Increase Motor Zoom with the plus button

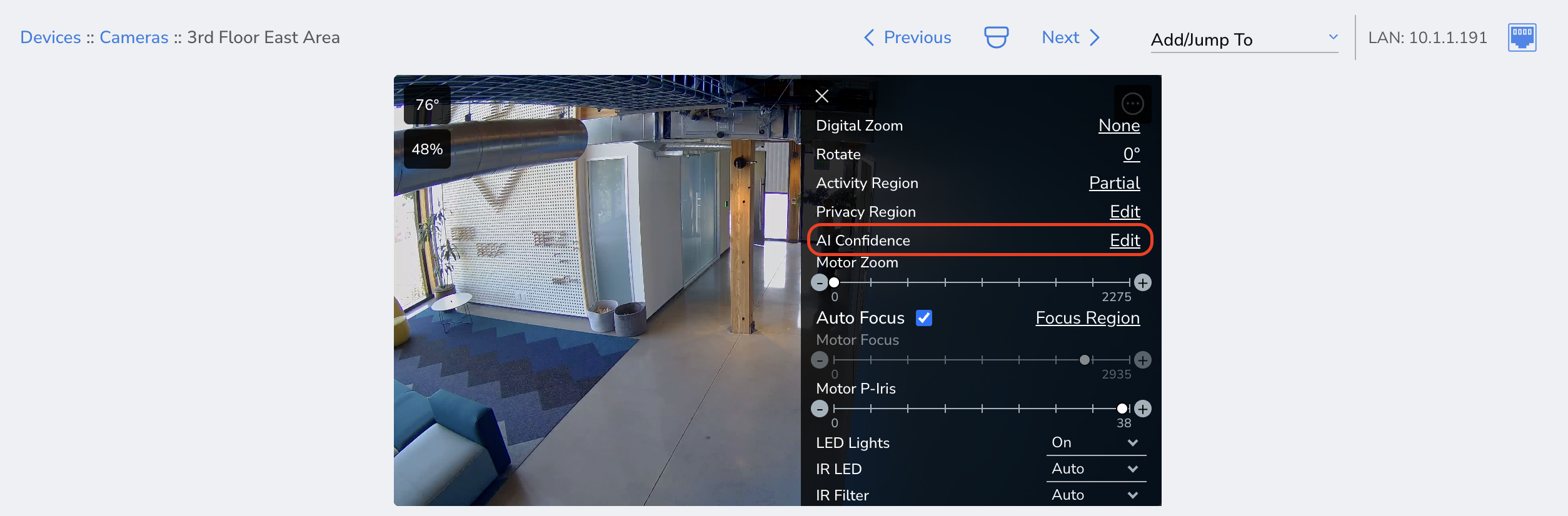(x=1143, y=283)
